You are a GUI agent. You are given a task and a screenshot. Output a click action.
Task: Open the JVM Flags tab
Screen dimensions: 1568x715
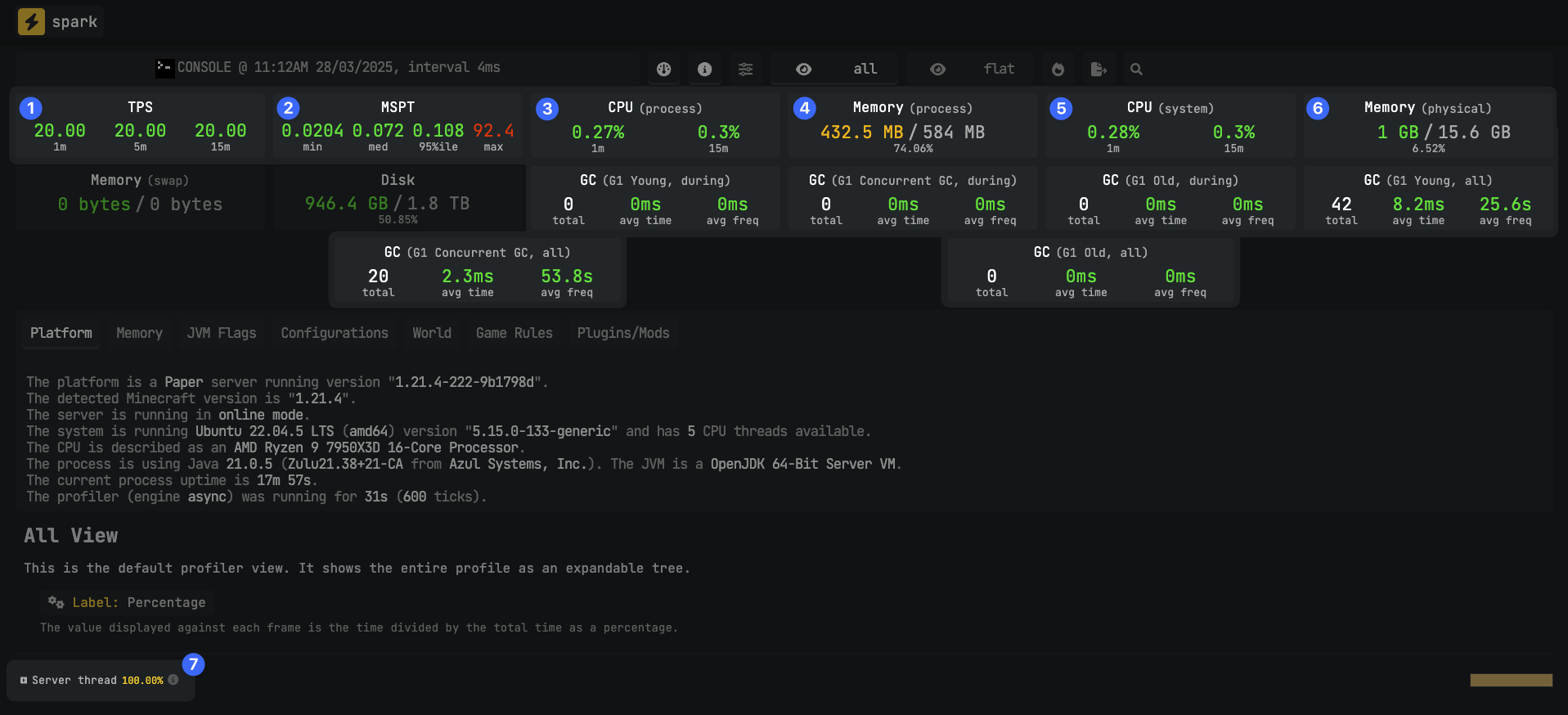tap(222, 333)
